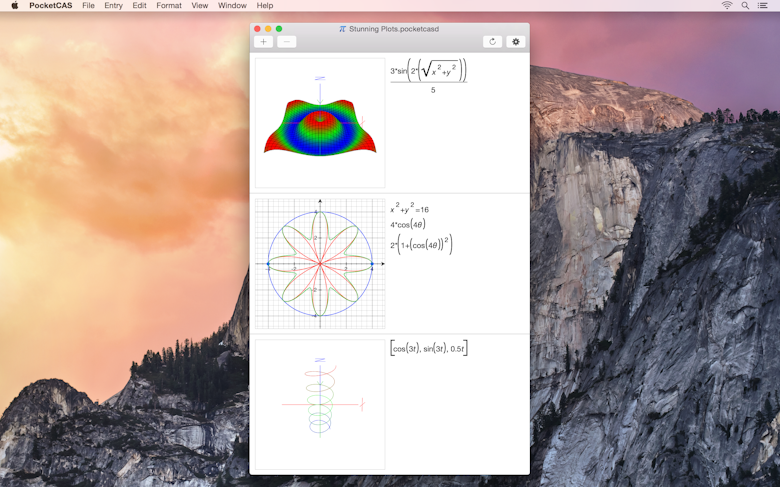
Task: Open Spotlight search magnifier icon
Action: pyautogui.click(x=745, y=5)
